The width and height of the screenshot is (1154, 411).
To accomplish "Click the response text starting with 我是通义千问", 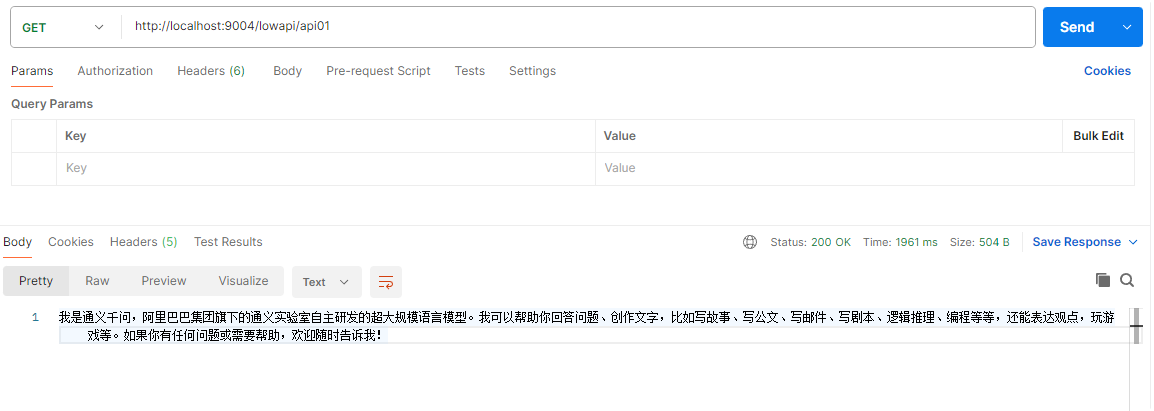I will point(587,327).
